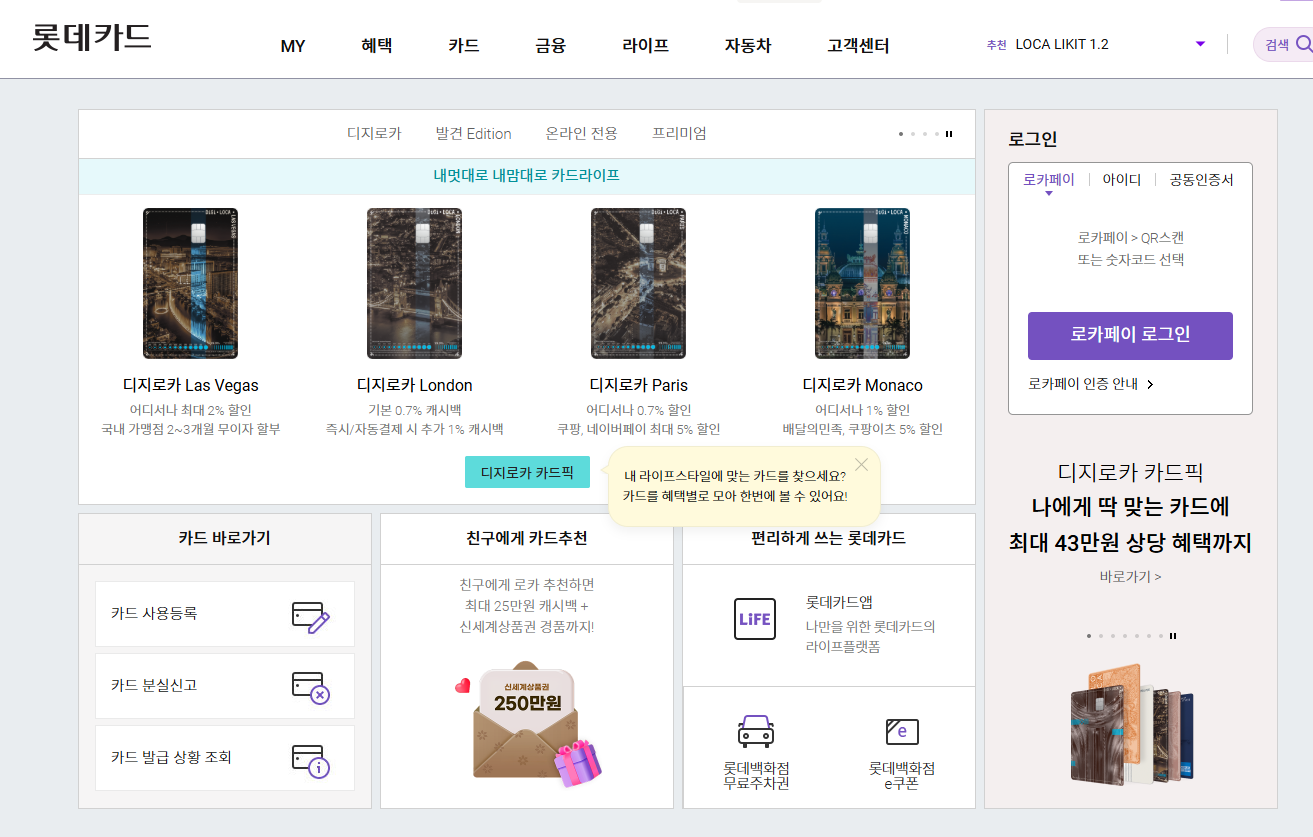Click the 카드 분실신고 card-with-x icon
Screen dimensions: 1313x837
point(311,687)
